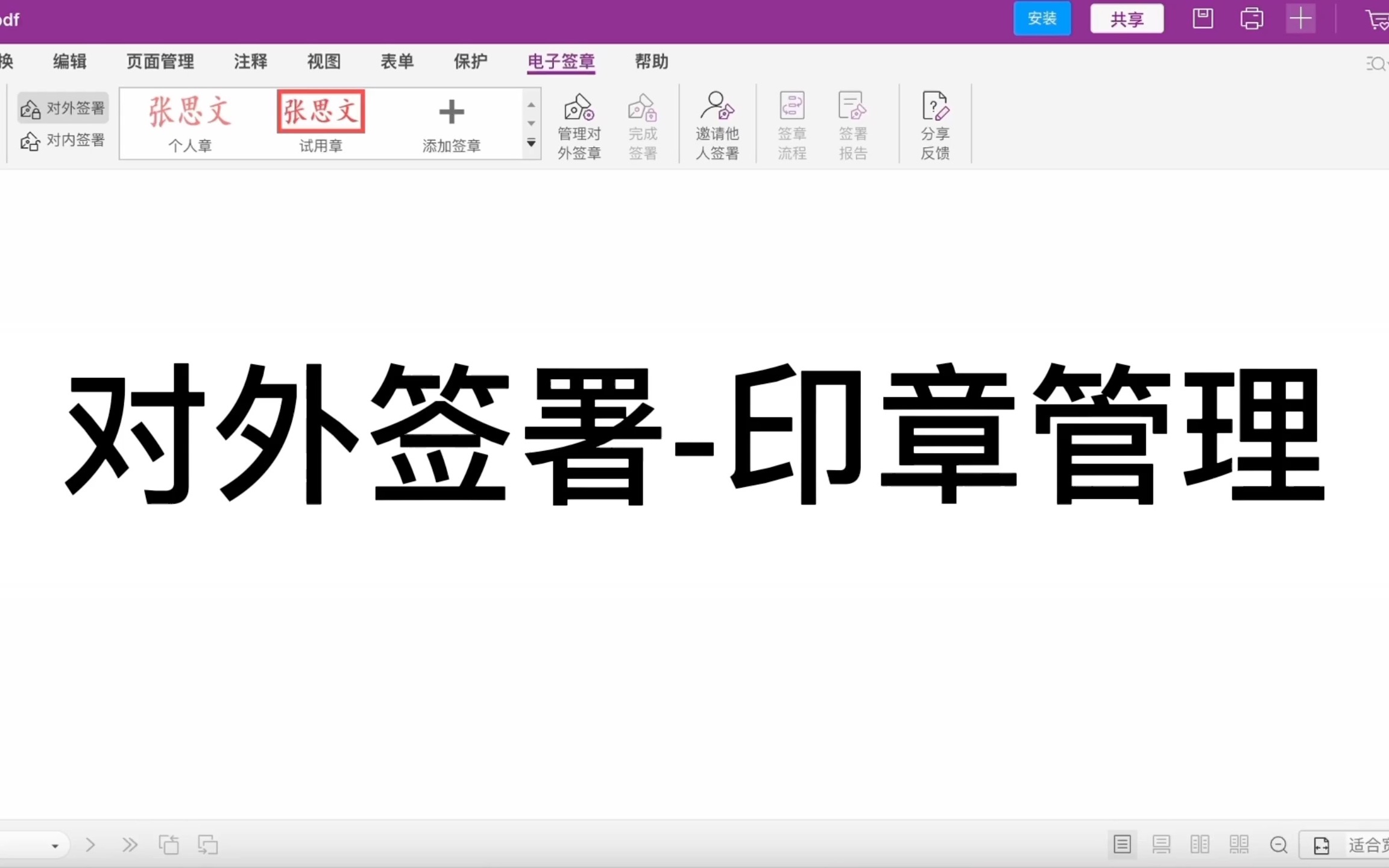This screenshot has width=1389, height=868.
Task: Select the 完成签署 icon
Action: click(642, 125)
